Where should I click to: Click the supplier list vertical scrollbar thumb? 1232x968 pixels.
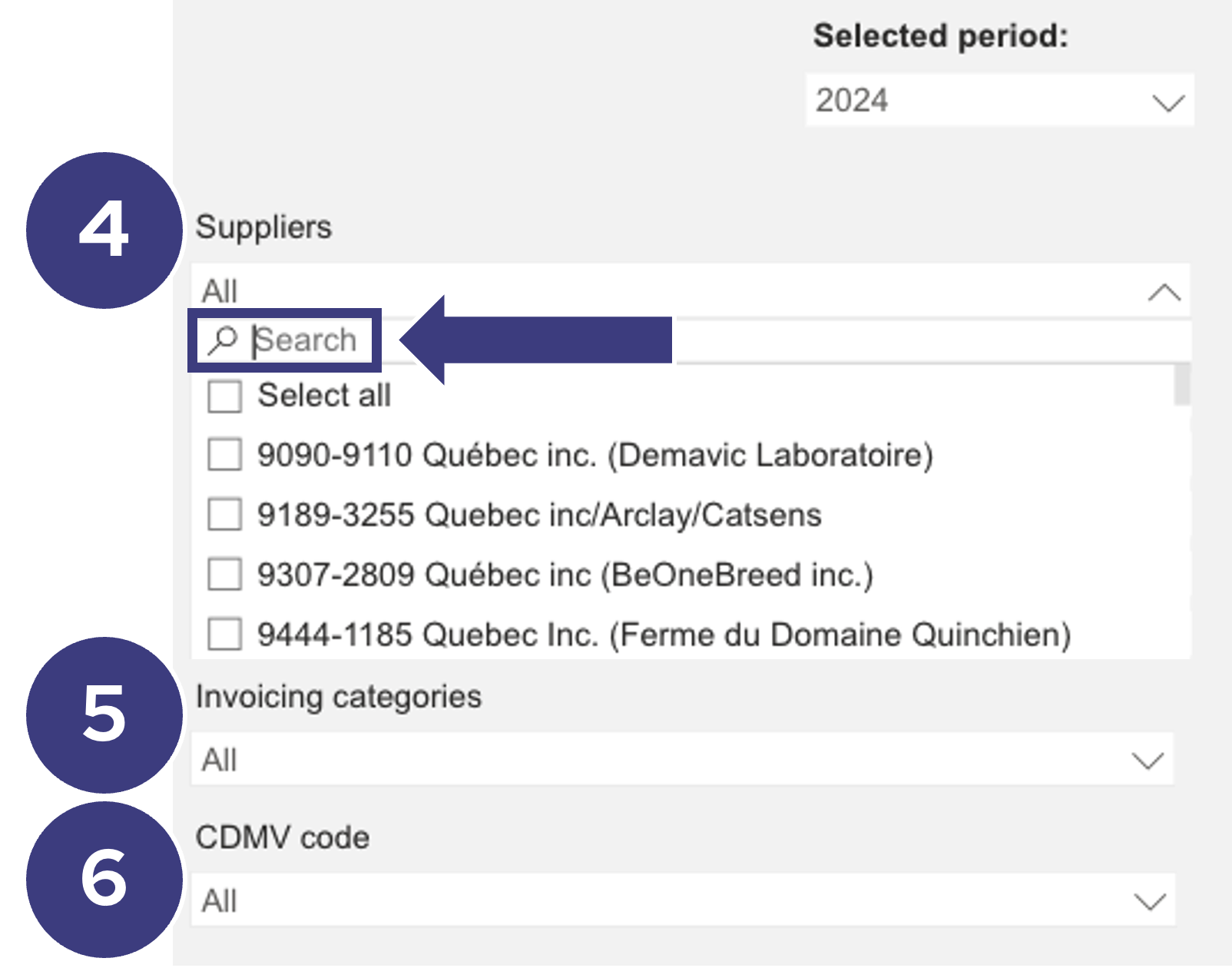(1182, 384)
